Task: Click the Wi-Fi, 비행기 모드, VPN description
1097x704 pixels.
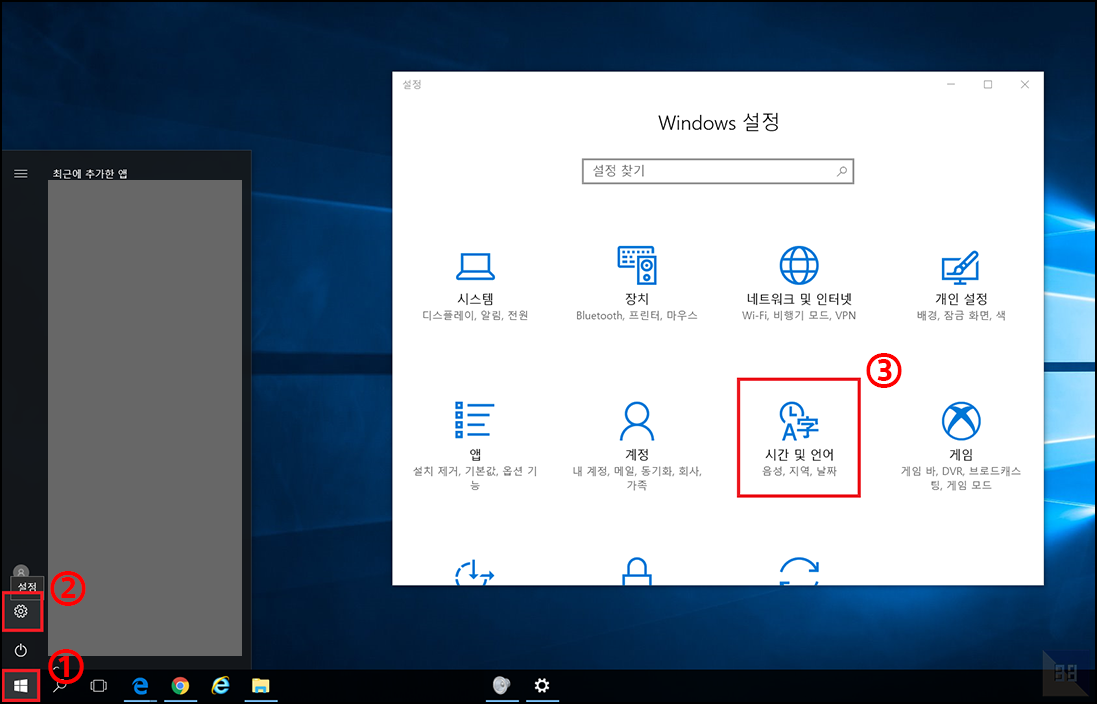Action: tap(799, 316)
